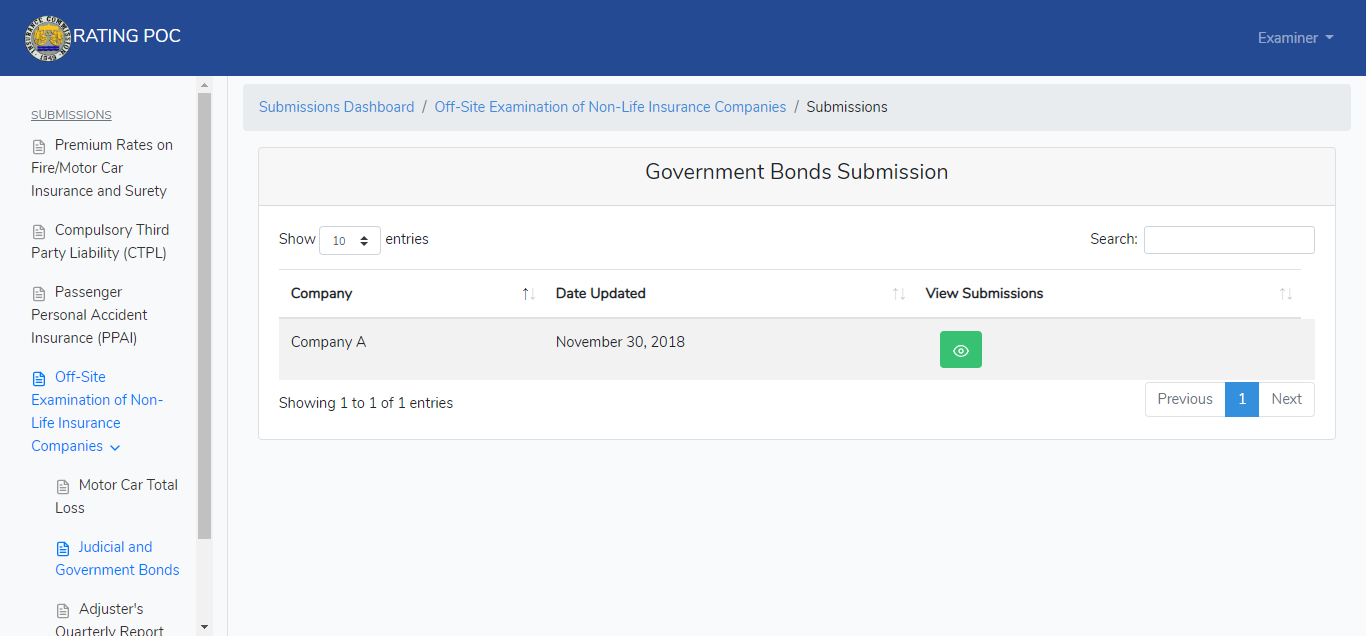The width and height of the screenshot is (1366, 636).
Task: Click the Previous pagination button
Action: click(1185, 399)
